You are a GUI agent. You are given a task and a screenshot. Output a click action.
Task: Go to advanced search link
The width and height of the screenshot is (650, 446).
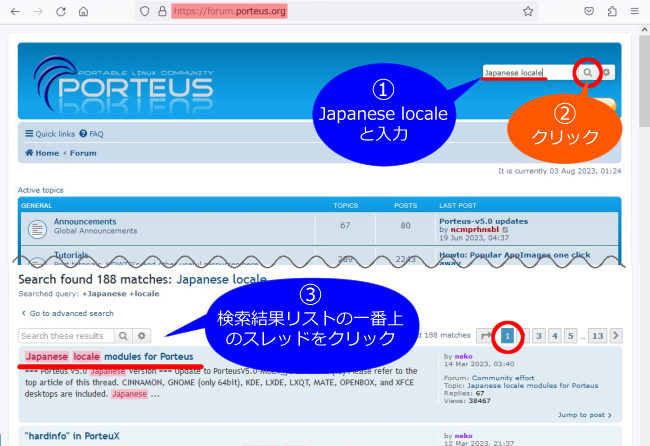pyautogui.click(x=67, y=313)
